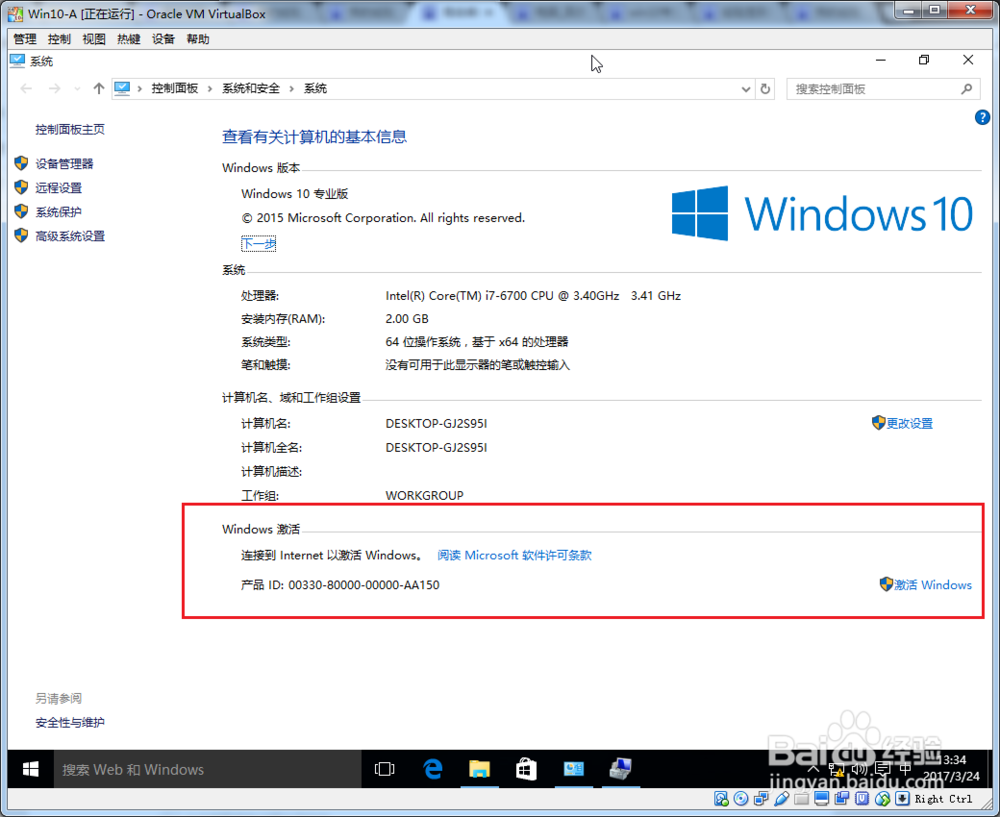Open the address bar history dropdown

pyautogui.click(x=745, y=89)
